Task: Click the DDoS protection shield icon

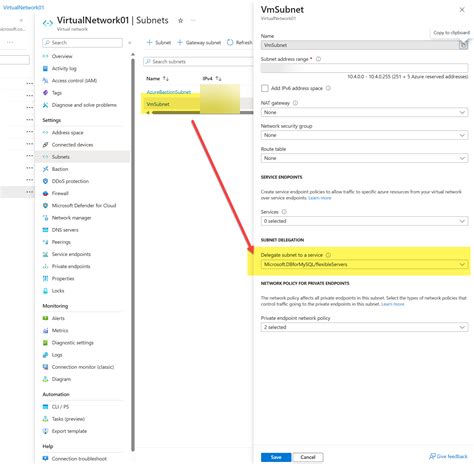Action: click(x=46, y=181)
